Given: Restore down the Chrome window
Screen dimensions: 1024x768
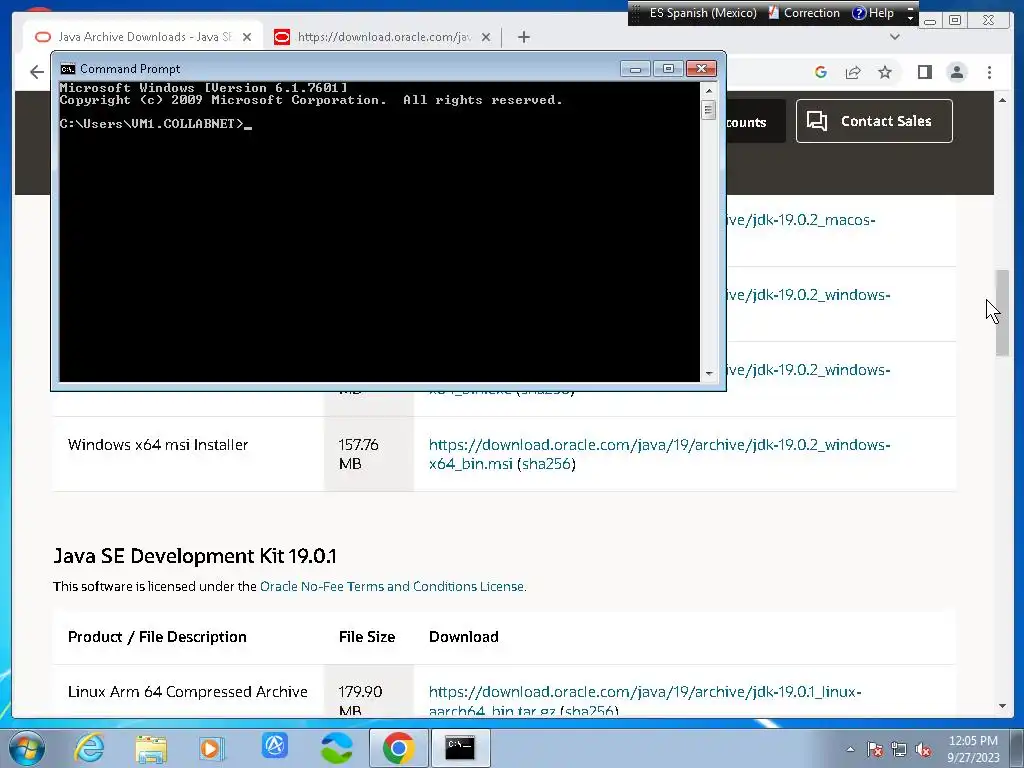Looking at the screenshot, I should point(955,20).
